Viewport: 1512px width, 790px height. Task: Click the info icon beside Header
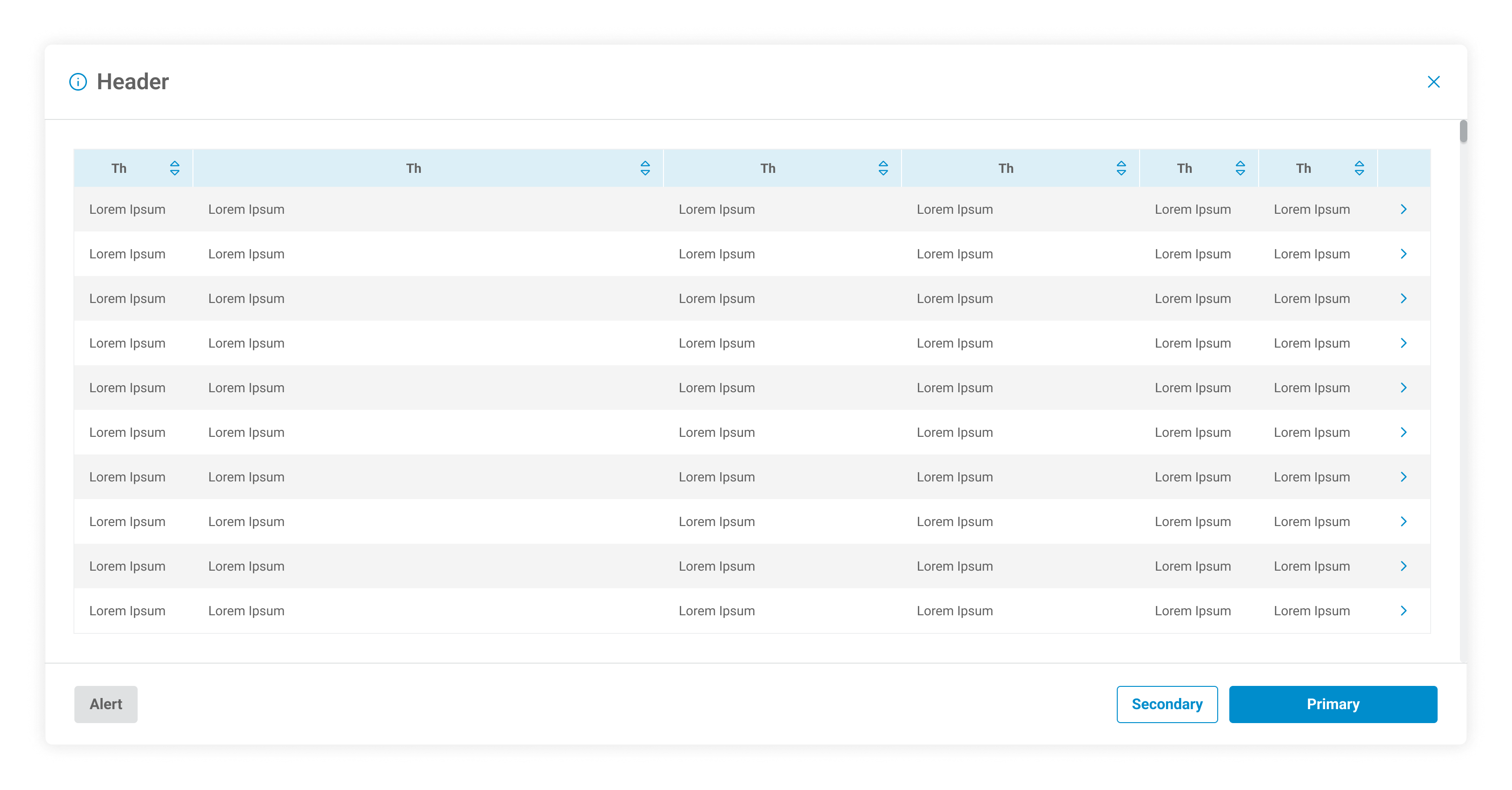click(x=78, y=81)
